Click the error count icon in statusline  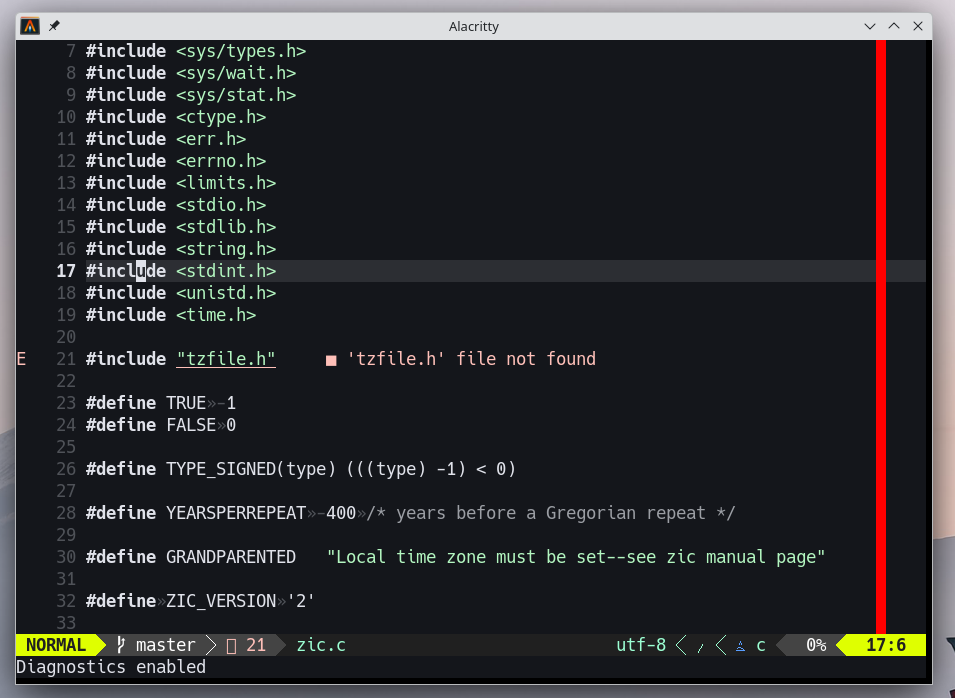pyautogui.click(x=232, y=645)
